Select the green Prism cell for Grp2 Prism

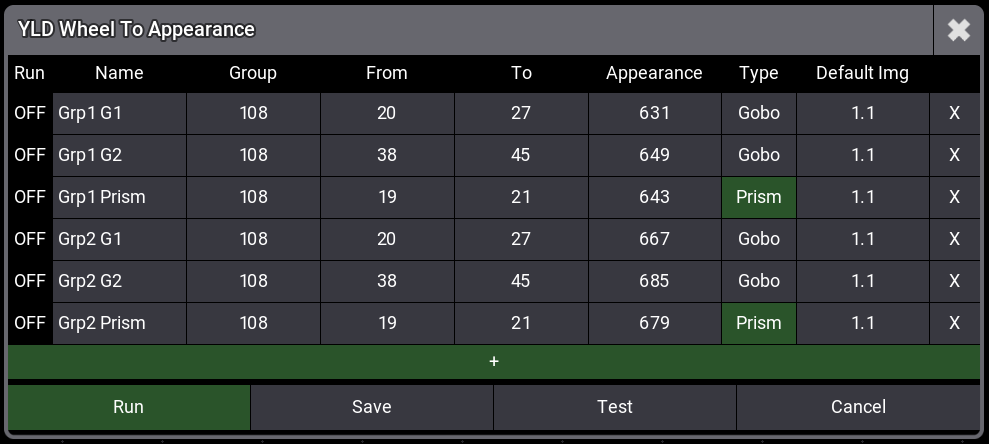pyautogui.click(x=758, y=323)
